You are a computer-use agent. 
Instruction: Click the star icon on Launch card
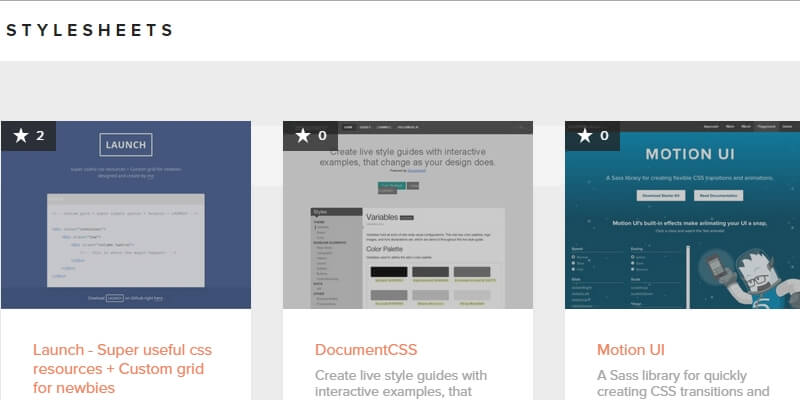(x=21, y=136)
